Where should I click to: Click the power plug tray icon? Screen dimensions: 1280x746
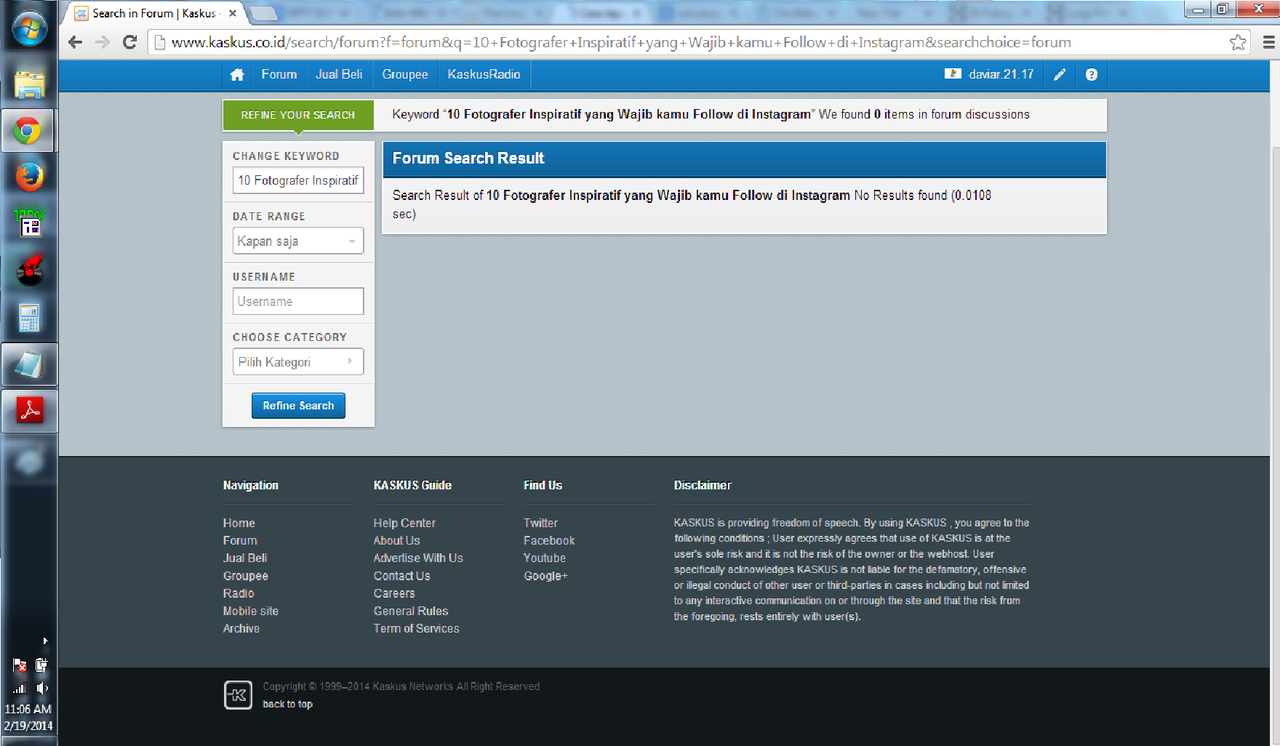[x=41, y=665]
